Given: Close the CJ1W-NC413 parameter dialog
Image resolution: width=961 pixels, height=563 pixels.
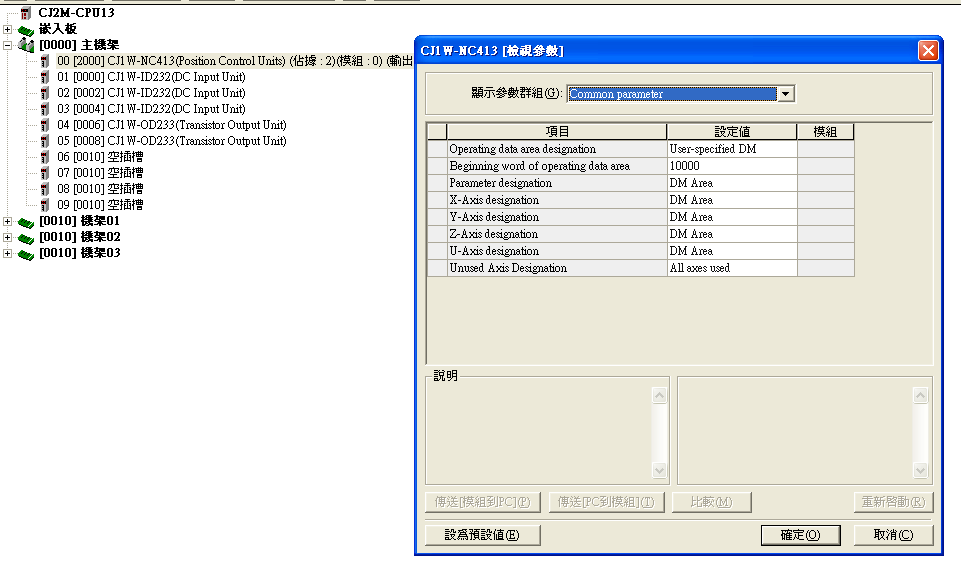Looking at the screenshot, I should pos(927,51).
